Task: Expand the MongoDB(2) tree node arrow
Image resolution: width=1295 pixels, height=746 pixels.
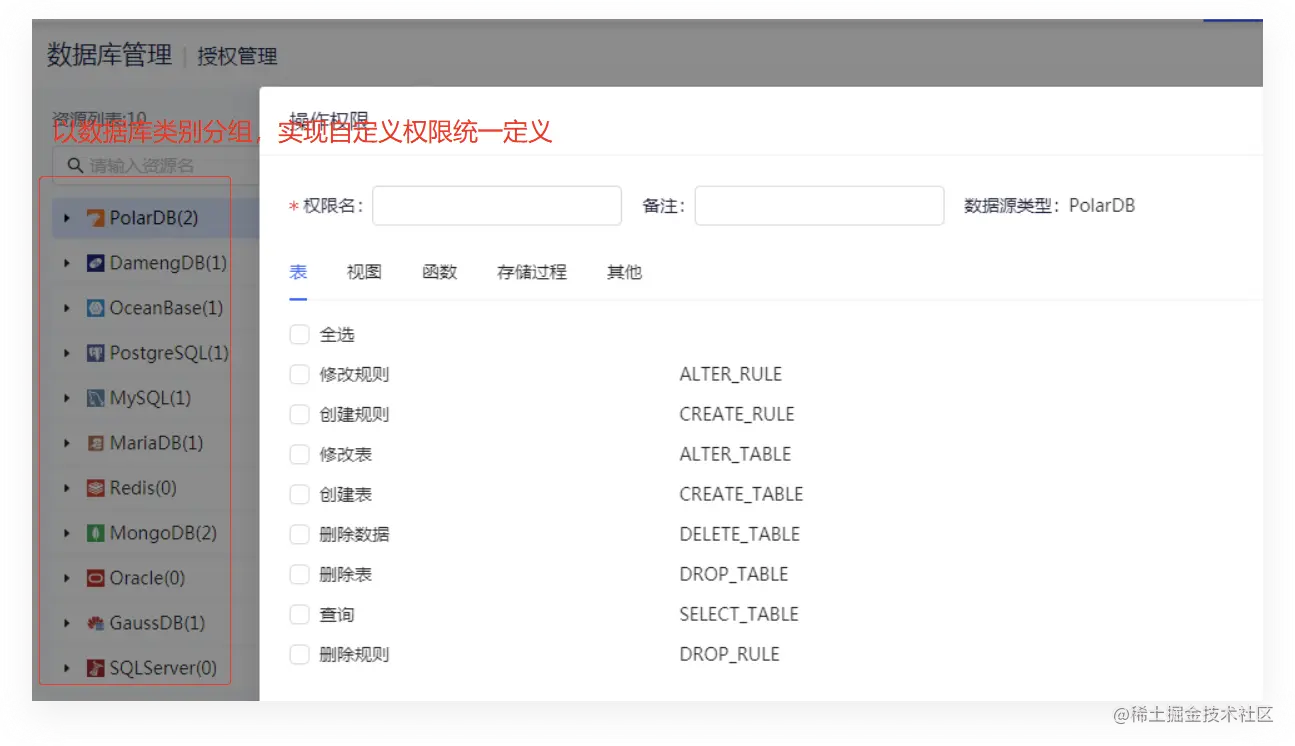Action: tap(67, 533)
